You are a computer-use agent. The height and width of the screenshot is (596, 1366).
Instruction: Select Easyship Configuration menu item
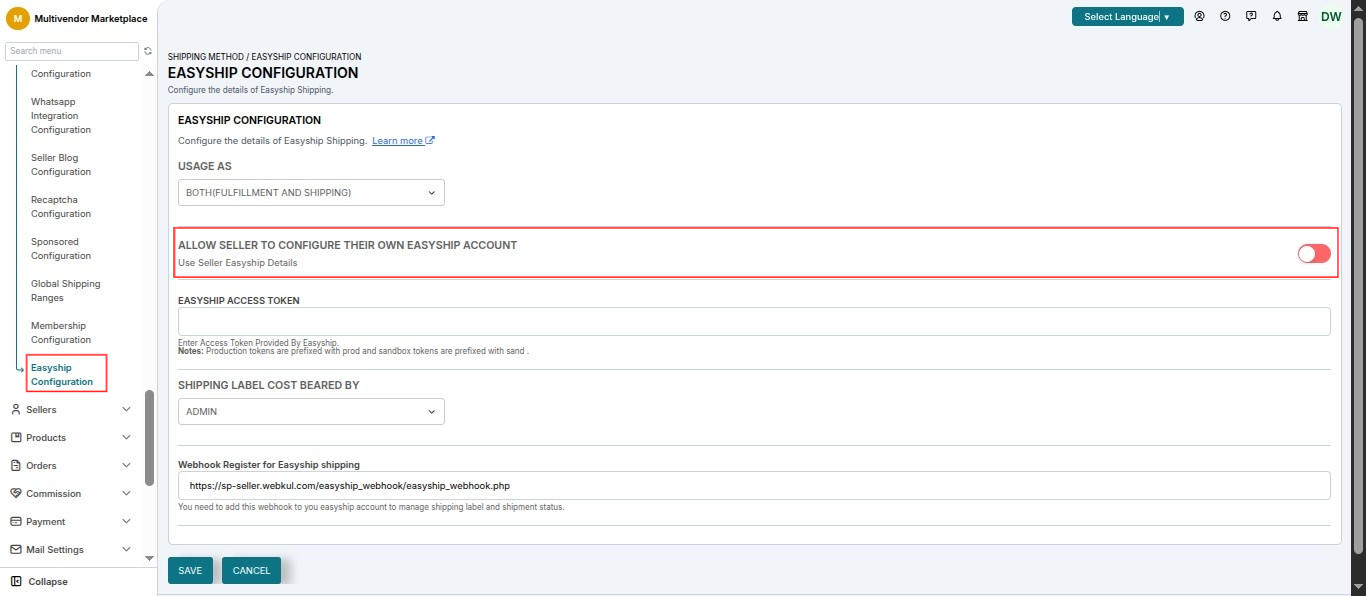point(62,375)
